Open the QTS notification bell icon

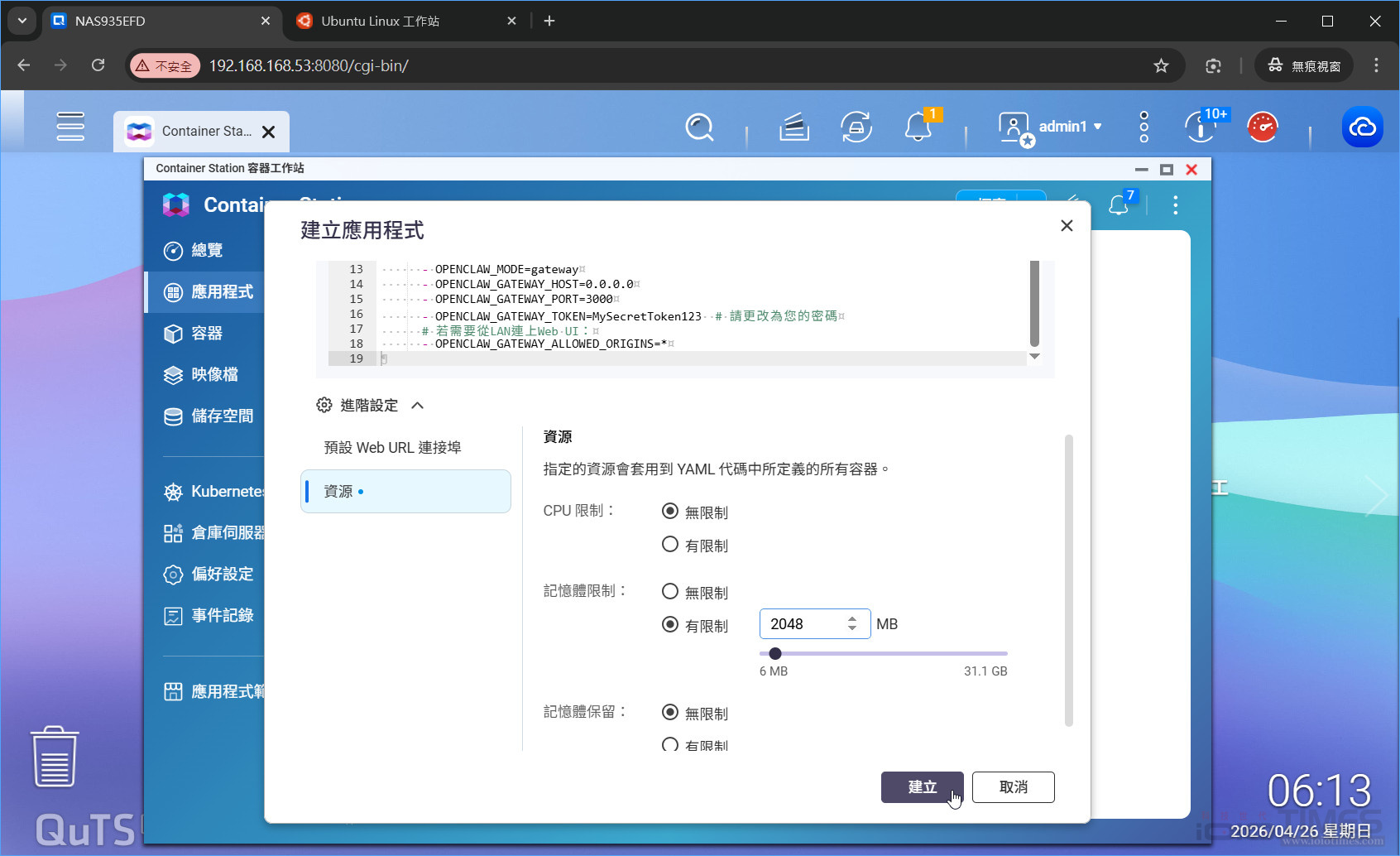[918, 127]
